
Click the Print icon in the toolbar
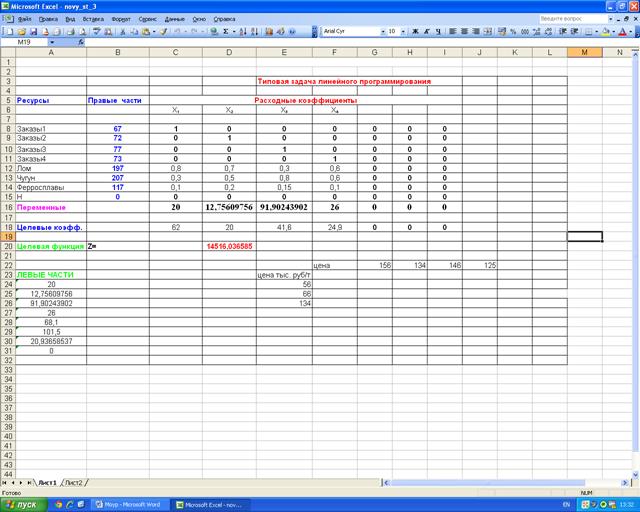(71, 31)
